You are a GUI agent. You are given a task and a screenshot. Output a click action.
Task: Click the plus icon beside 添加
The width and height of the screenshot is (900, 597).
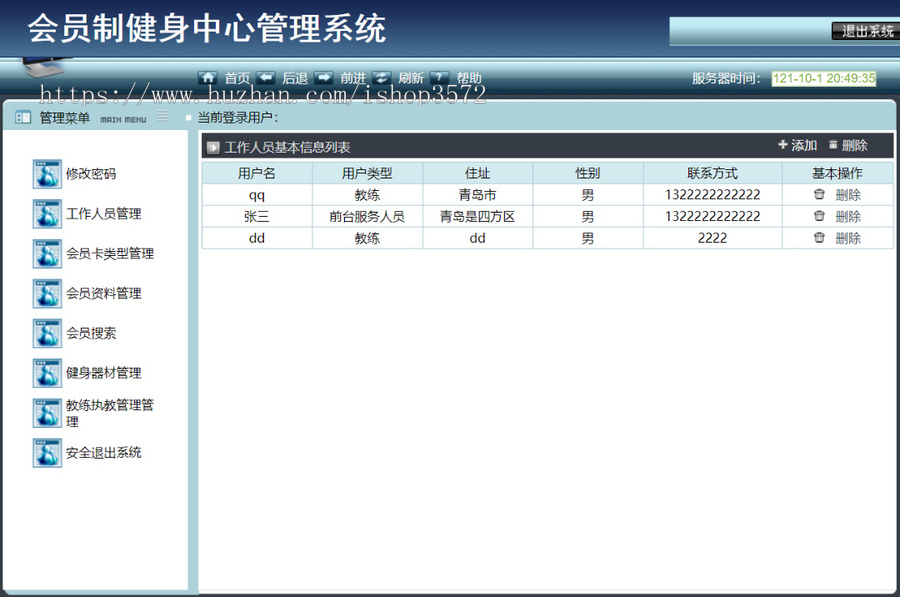click(783, 145)
